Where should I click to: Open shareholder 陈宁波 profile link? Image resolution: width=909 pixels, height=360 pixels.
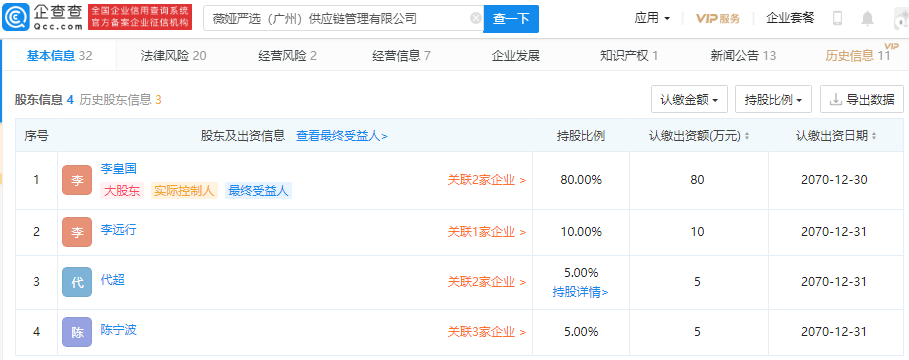[x=118, y=330]
